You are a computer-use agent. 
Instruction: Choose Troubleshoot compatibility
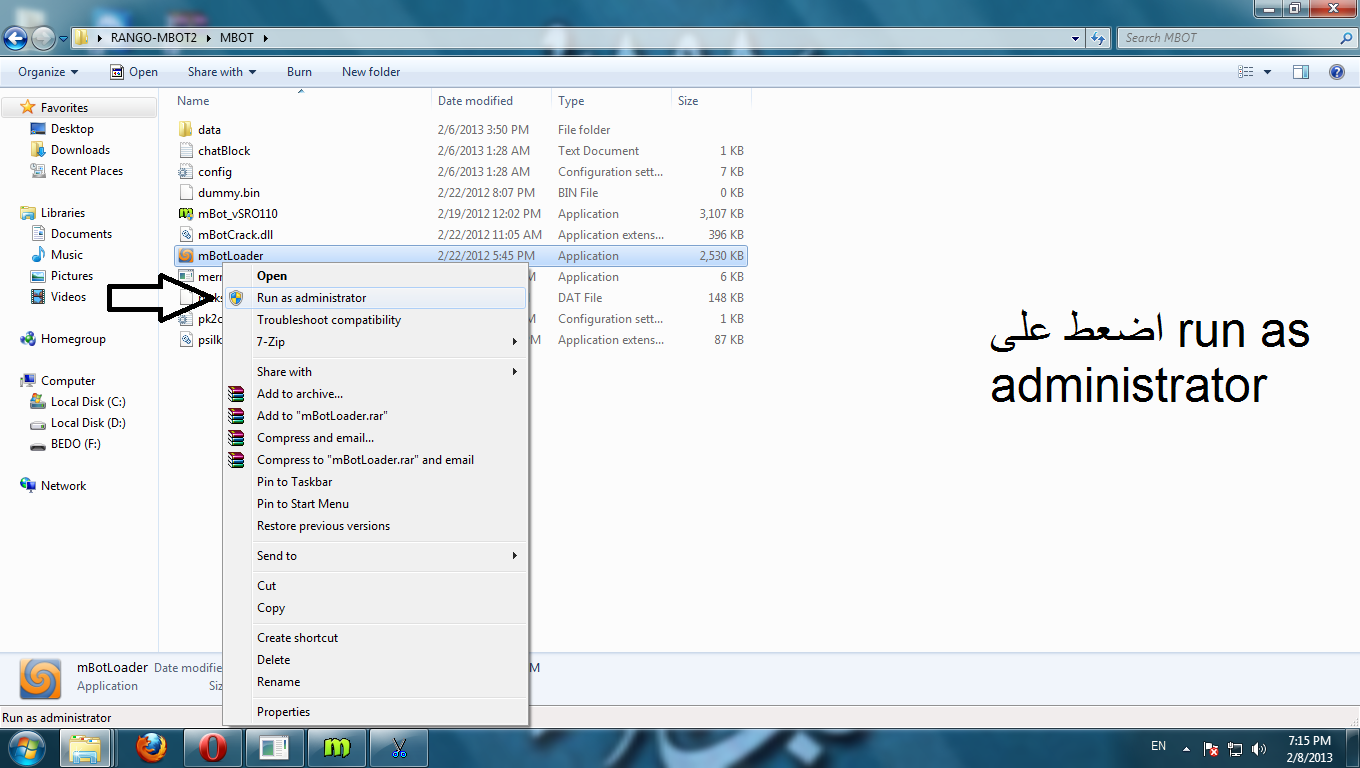coord(375,320)
